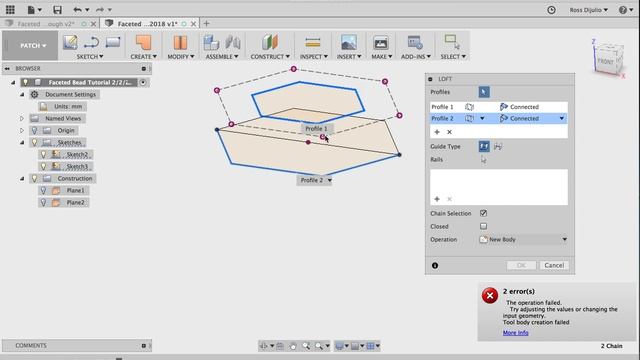Select the Profile 1 row
Viewport: 640px width, 360px height.
click(498, 107)
